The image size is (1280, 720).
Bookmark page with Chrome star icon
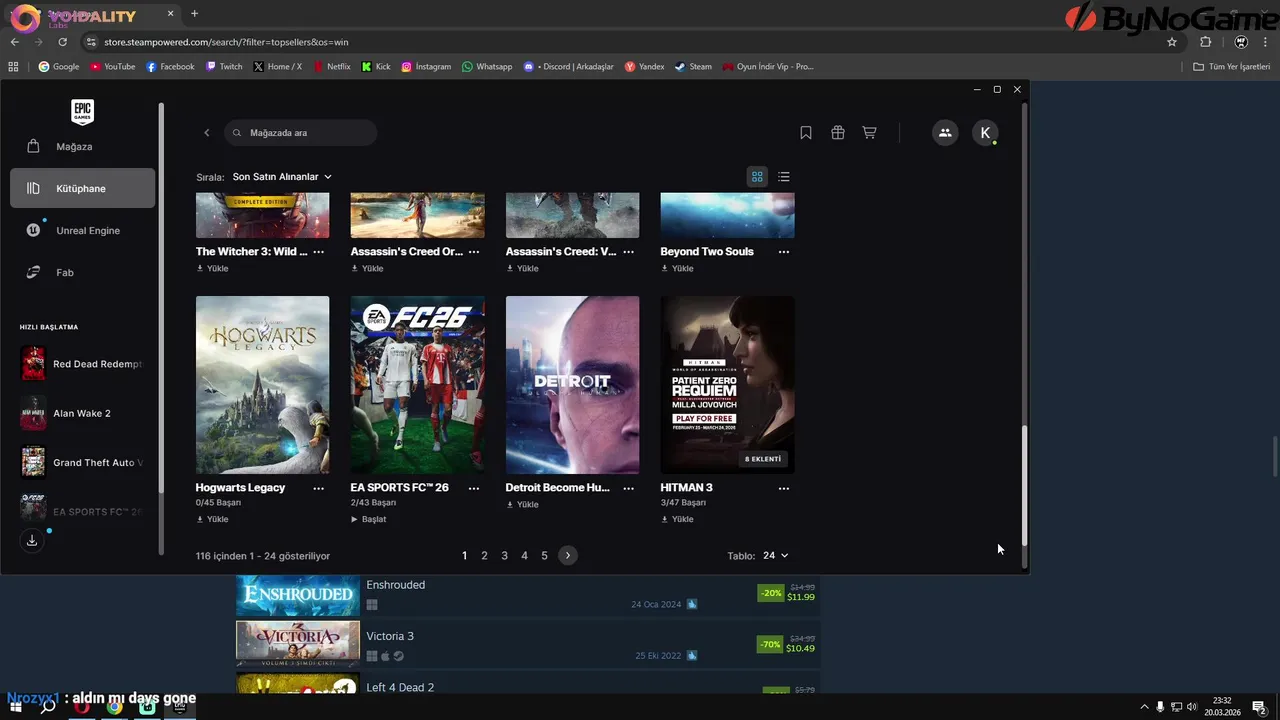click(1172, 42)
